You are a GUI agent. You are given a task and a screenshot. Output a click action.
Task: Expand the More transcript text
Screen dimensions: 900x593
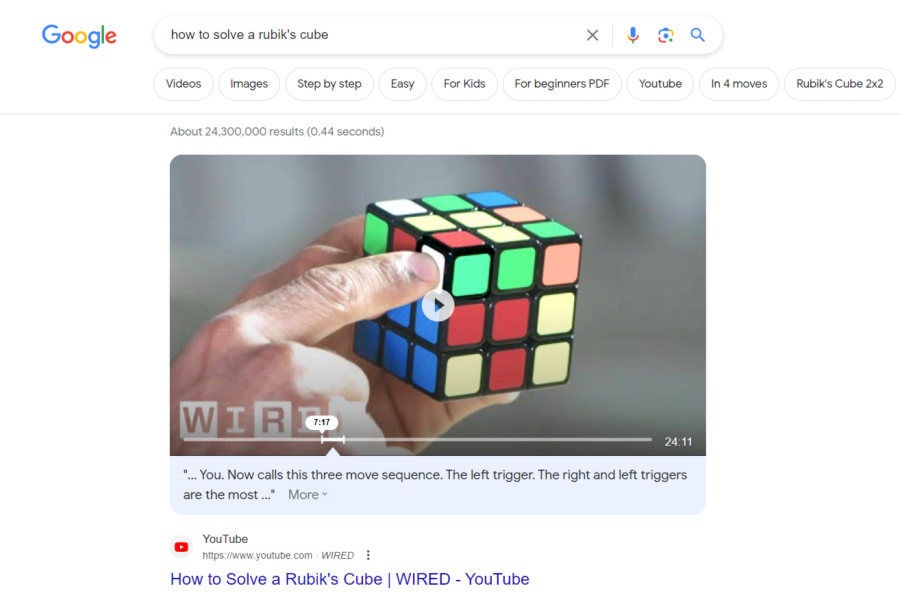[308, 494]
